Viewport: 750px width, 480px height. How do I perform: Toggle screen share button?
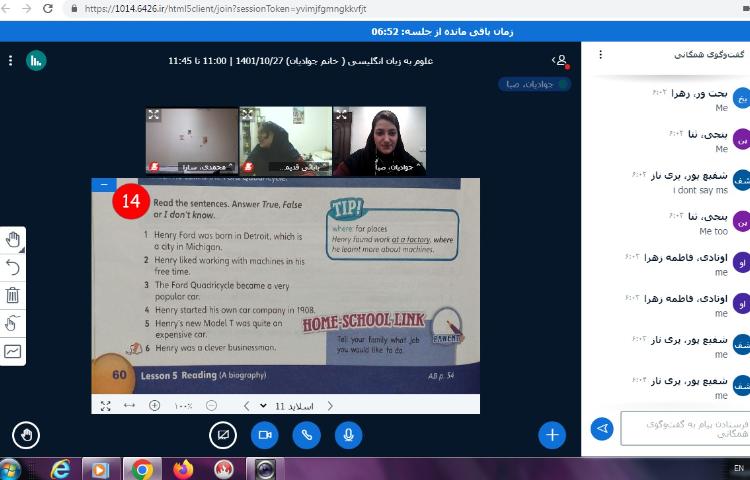223,435
